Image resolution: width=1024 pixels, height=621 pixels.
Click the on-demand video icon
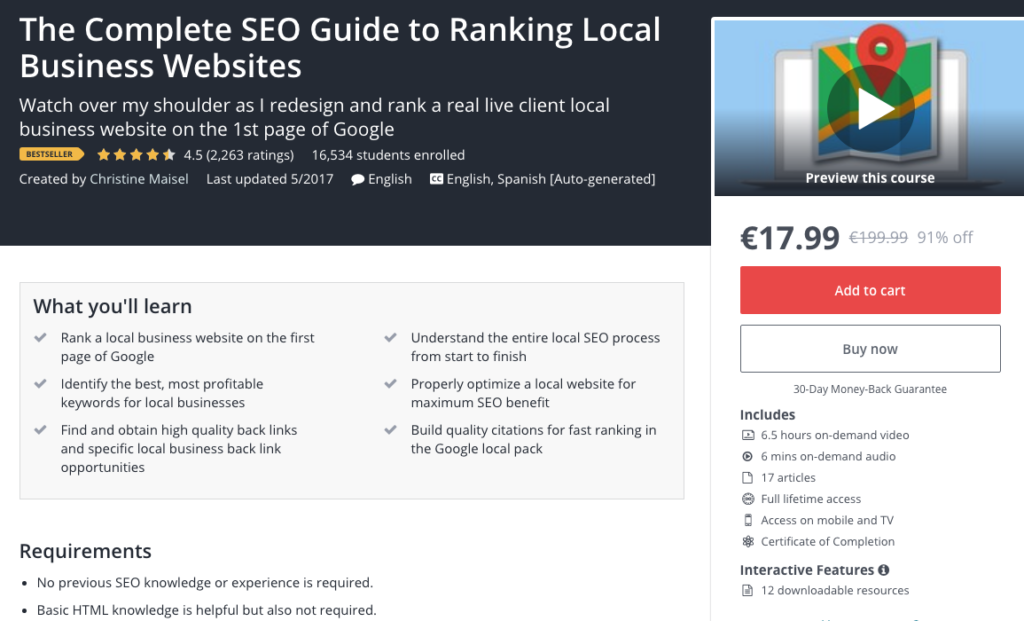click(x=748, y=435)
